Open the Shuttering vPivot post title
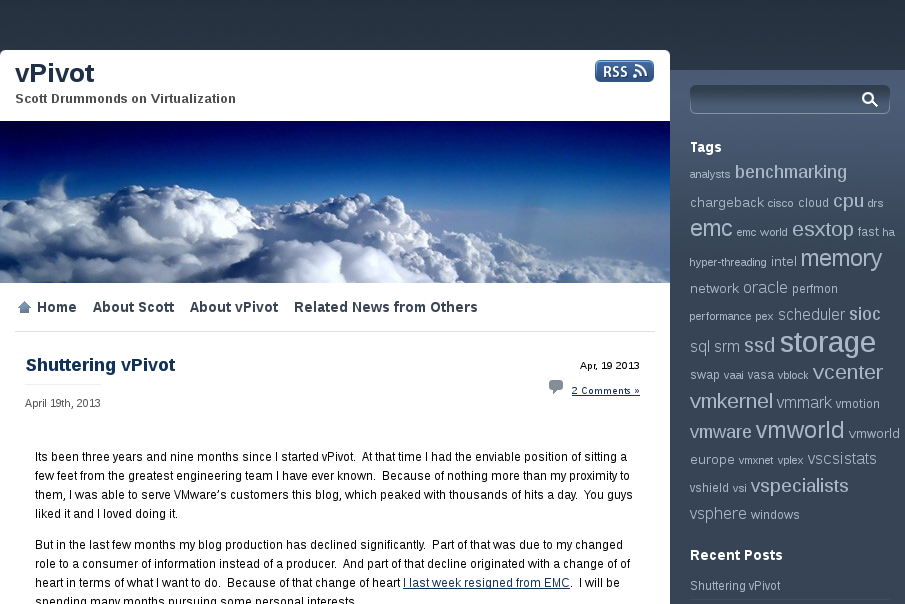The height and width of the screenshot is (604, 905). [100, 365]
